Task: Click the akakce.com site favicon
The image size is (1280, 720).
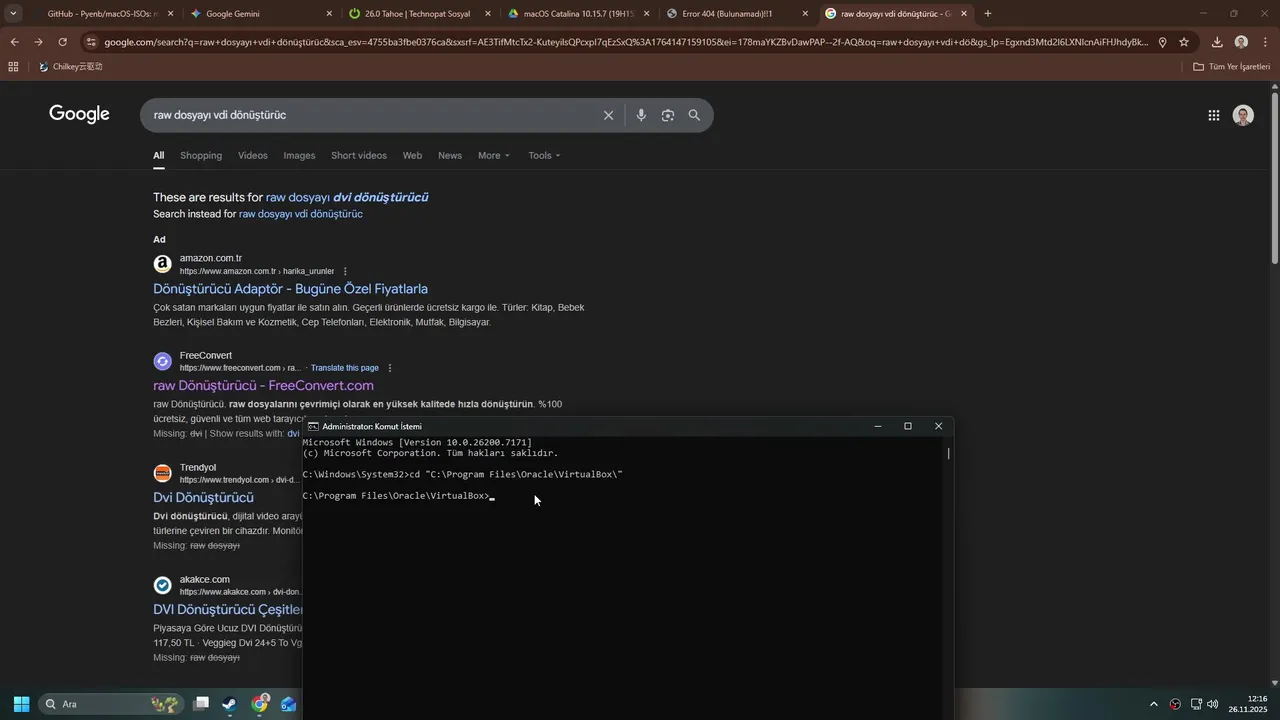Action: (162, 585)
